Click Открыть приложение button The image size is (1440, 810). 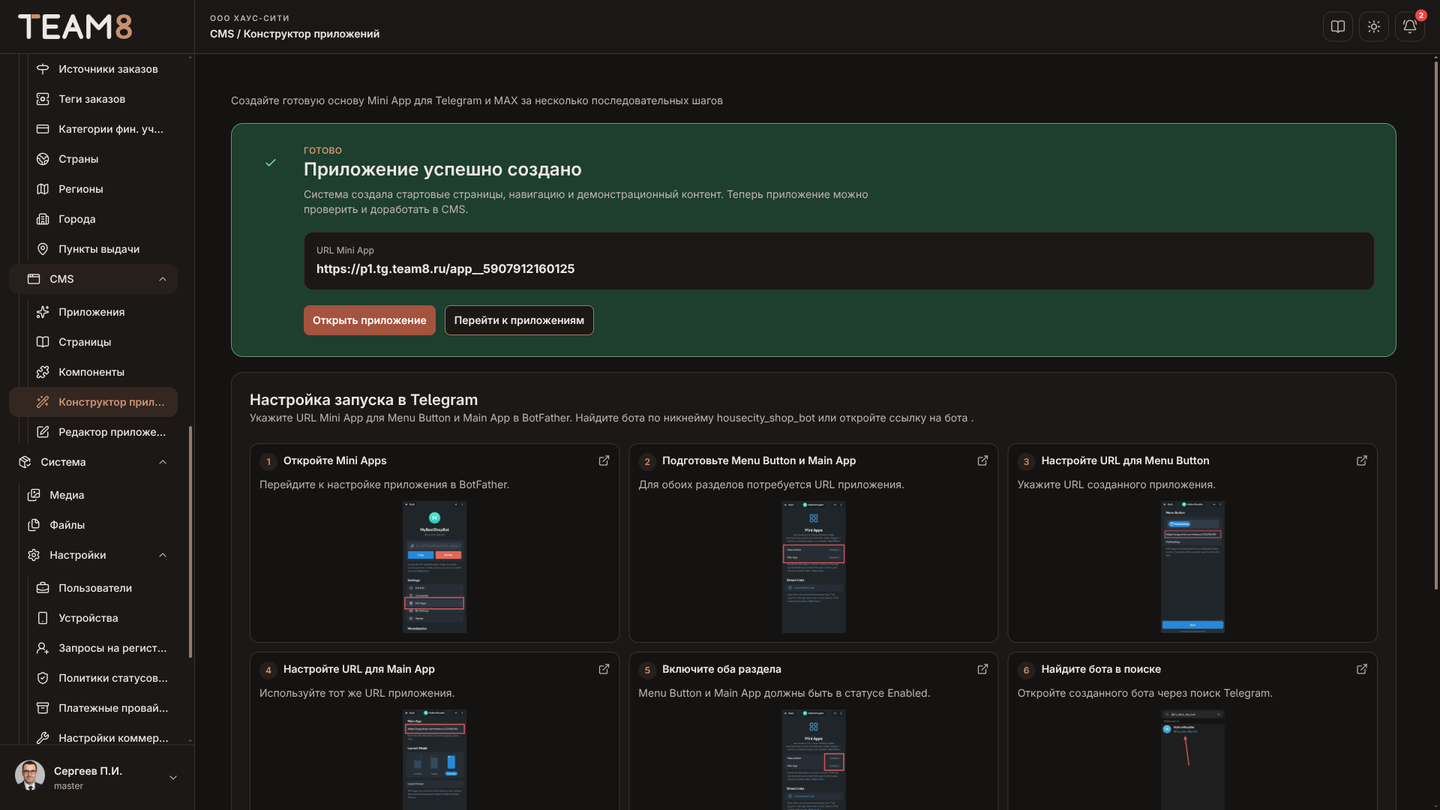370,320
